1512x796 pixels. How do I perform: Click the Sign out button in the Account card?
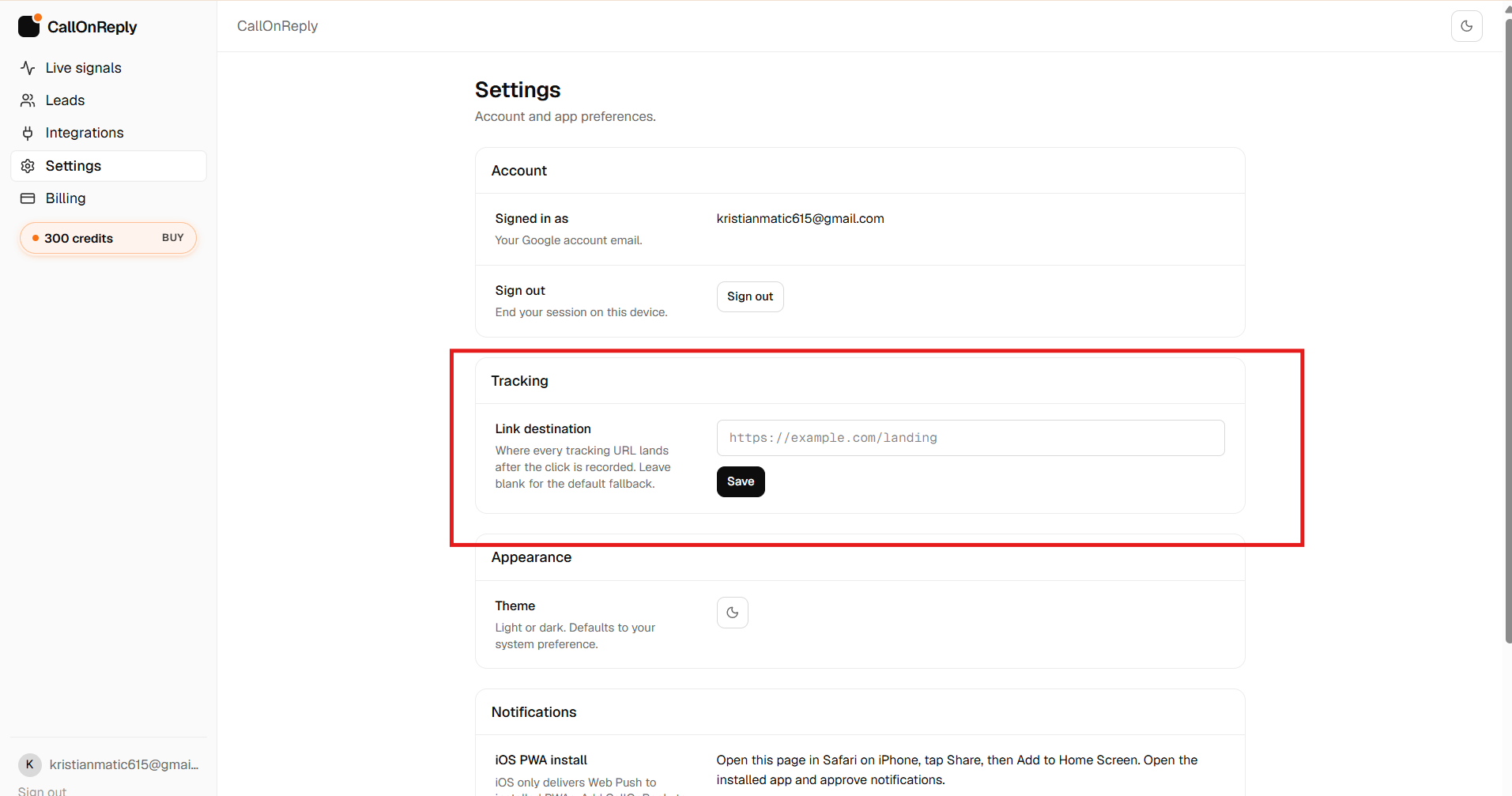tap(750, 296)
